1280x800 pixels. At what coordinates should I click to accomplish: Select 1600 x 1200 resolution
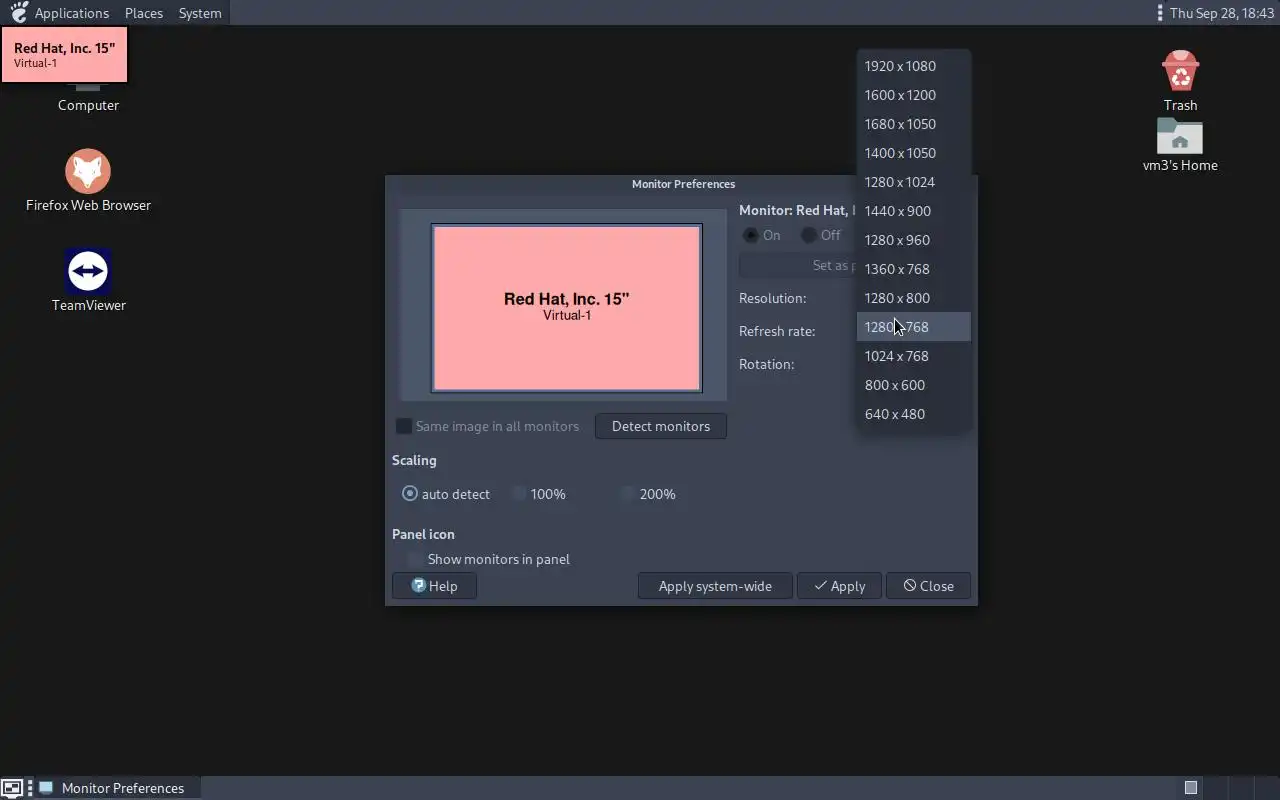point(913,95)
